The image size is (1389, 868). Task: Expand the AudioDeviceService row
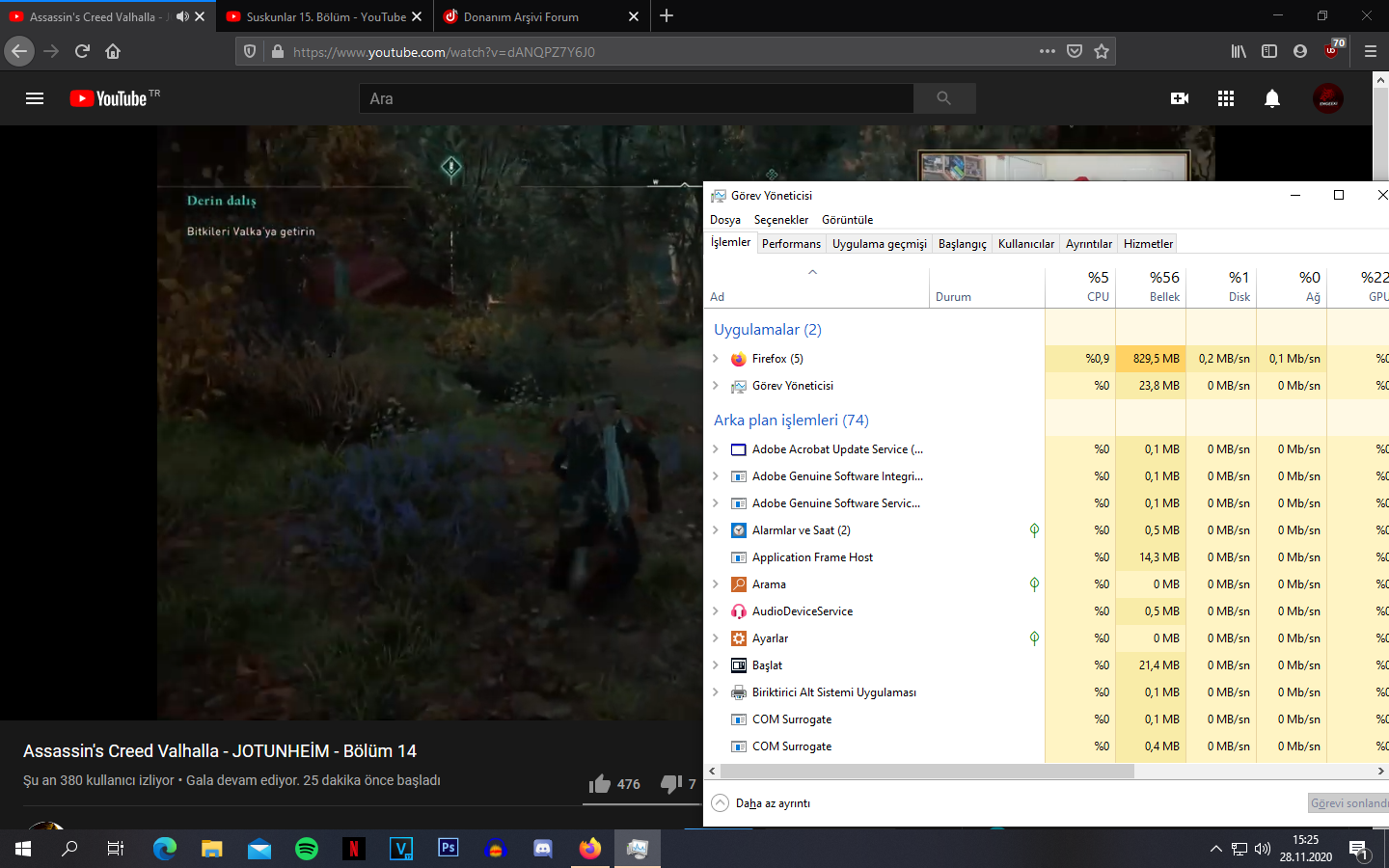click(x=715, y=611)
